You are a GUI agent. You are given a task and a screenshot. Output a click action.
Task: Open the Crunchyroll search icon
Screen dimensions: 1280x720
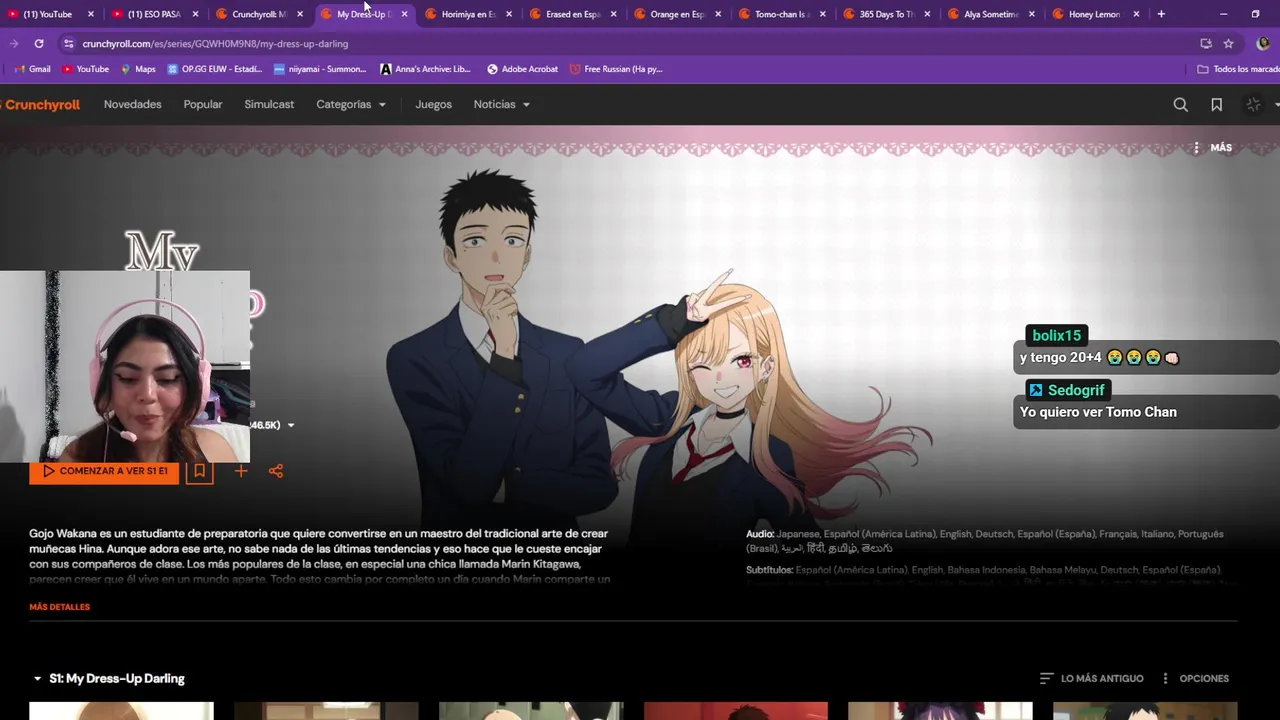click(x=1180, y=104)
